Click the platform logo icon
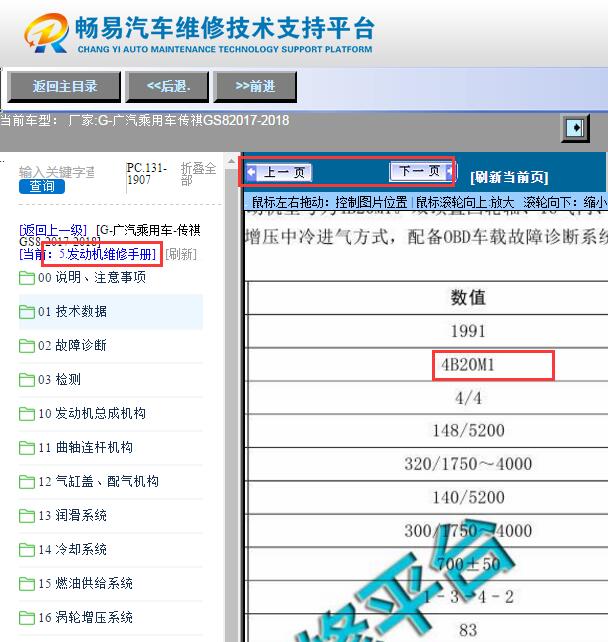608x642 pixels. pyautogui.click(x=46, y=33)
